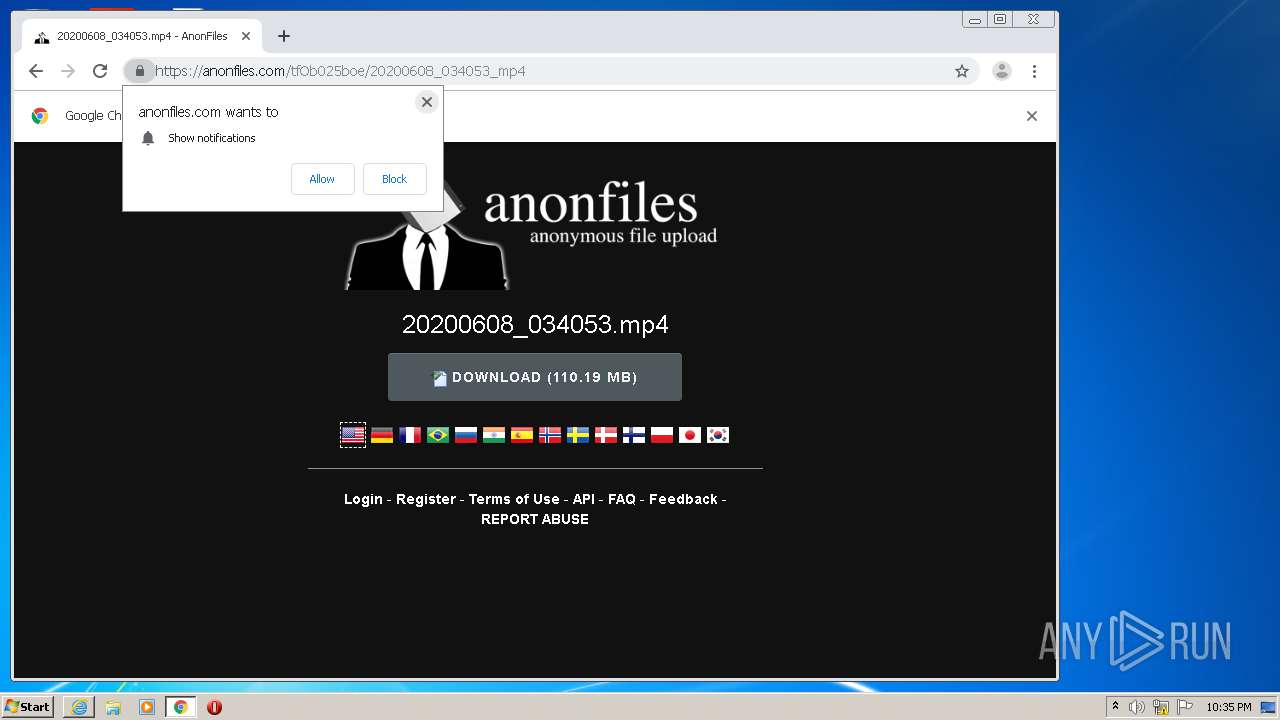This screenshot has width=1280, height=720.
Task: Open Chrome's three-dot menu
Action: 1034,71
